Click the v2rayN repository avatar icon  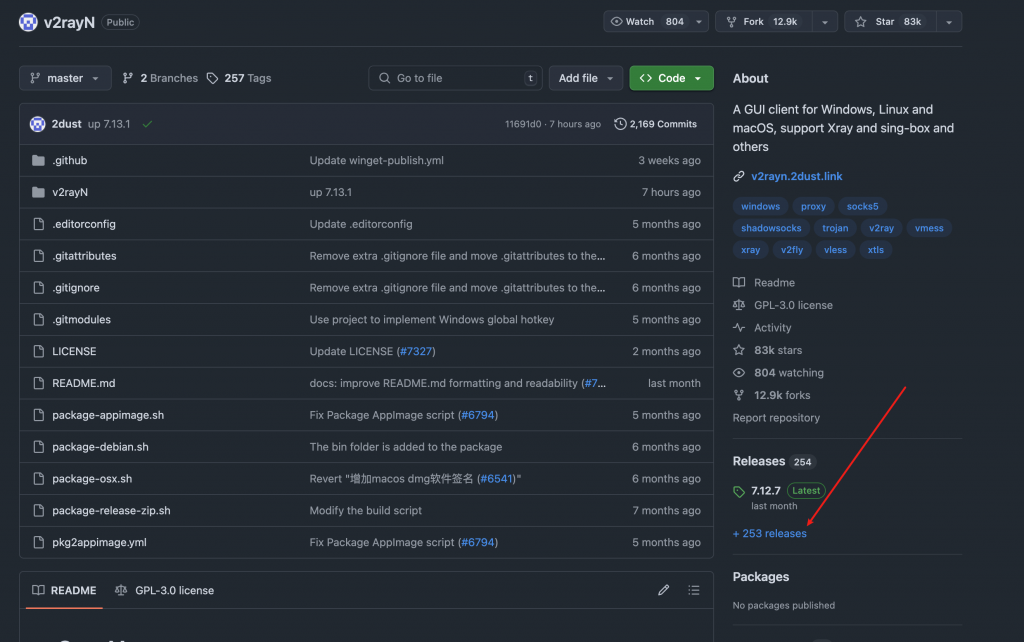tap(28, 22)
